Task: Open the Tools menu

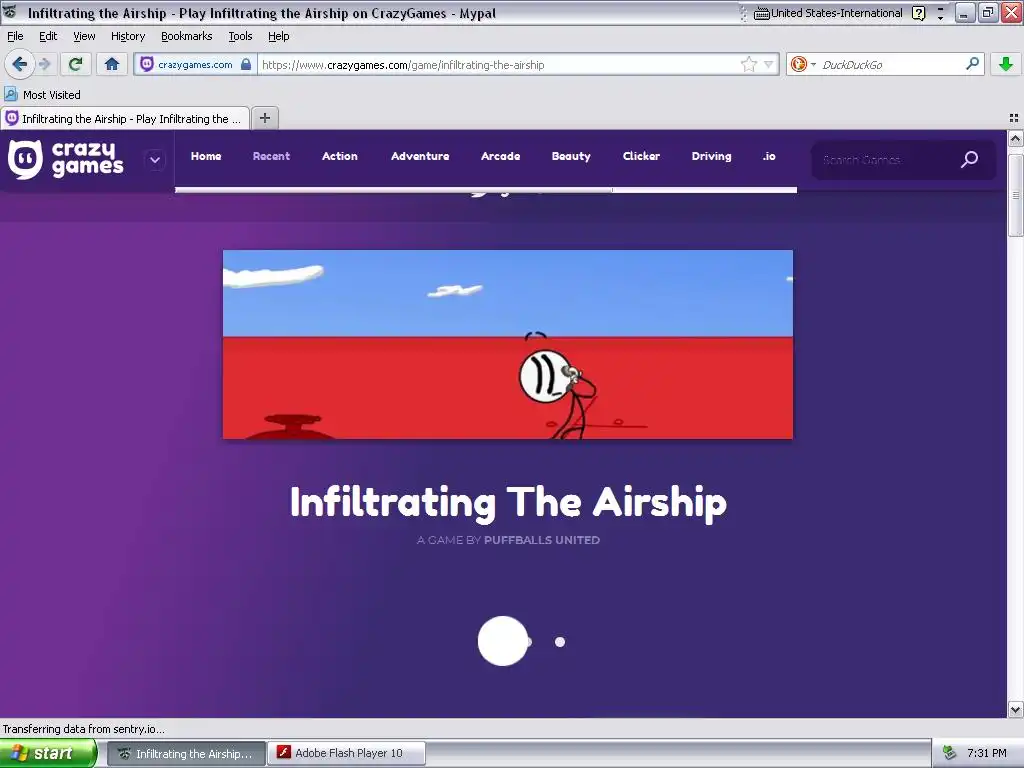Action: click(x=240, y=36)
